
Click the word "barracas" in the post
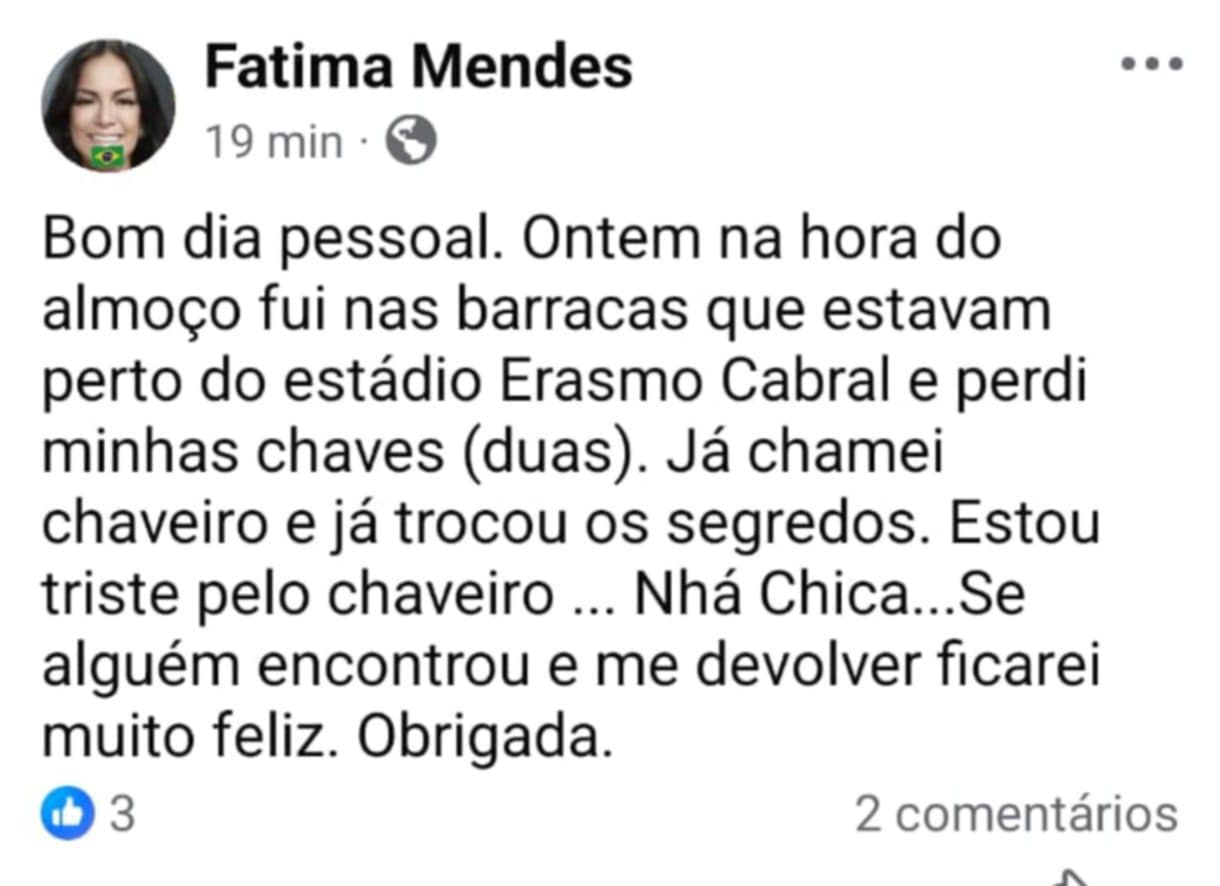(546, 312)
